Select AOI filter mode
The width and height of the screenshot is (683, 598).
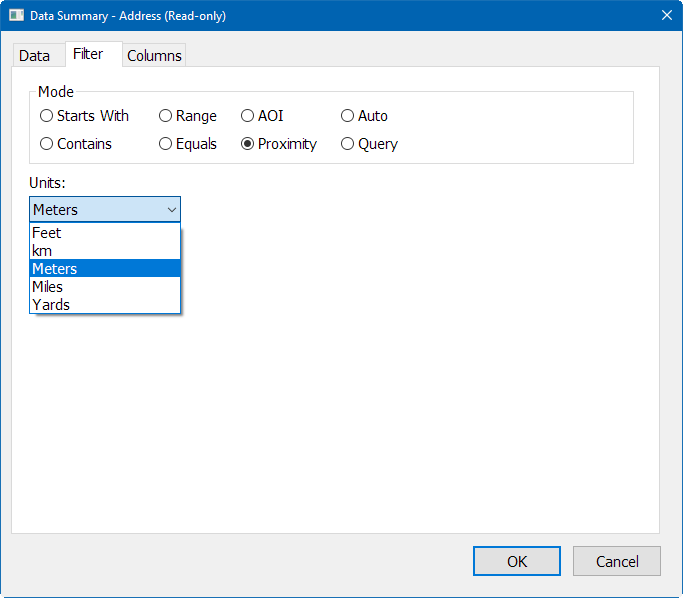point(248,116)
